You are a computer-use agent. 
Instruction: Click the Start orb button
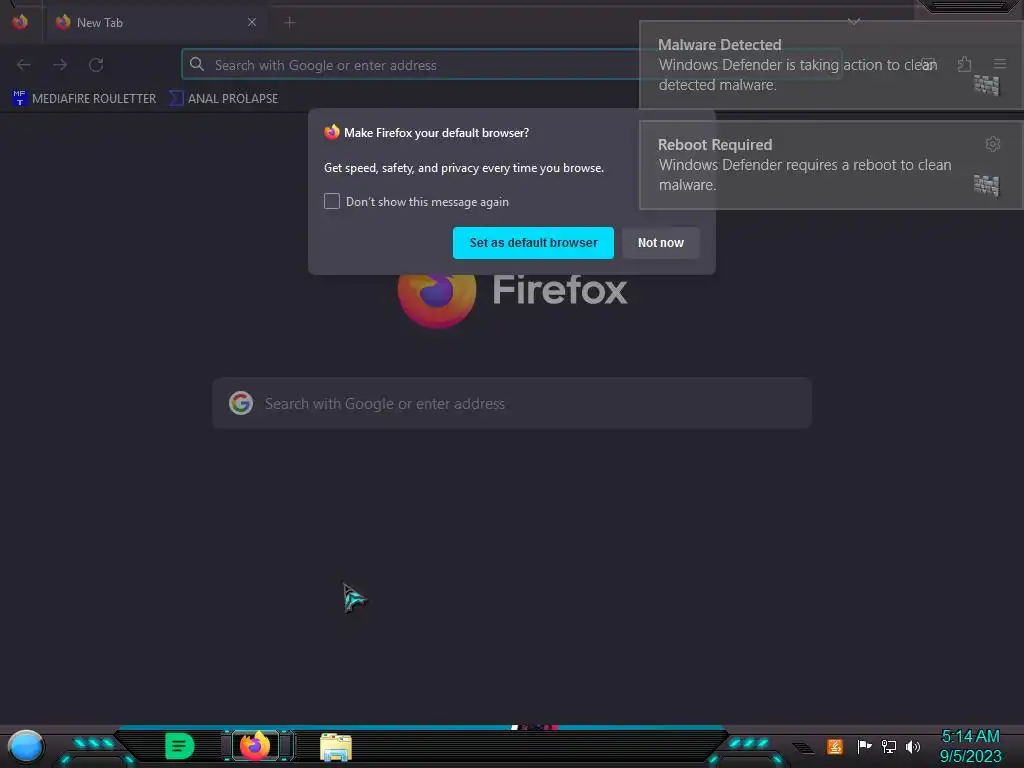click(25, 747)
